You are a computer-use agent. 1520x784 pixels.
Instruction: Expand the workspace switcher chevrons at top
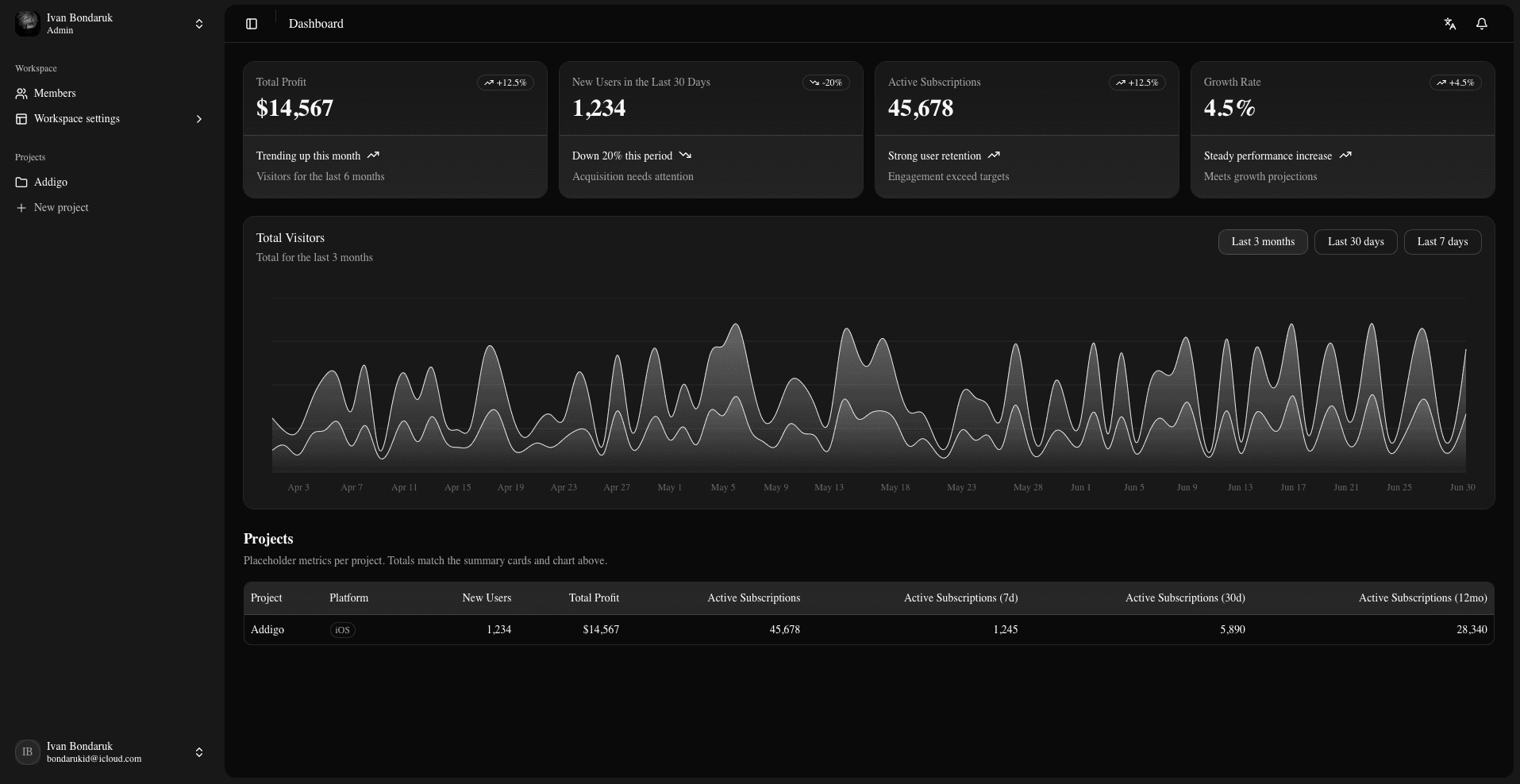click(199, 24)
